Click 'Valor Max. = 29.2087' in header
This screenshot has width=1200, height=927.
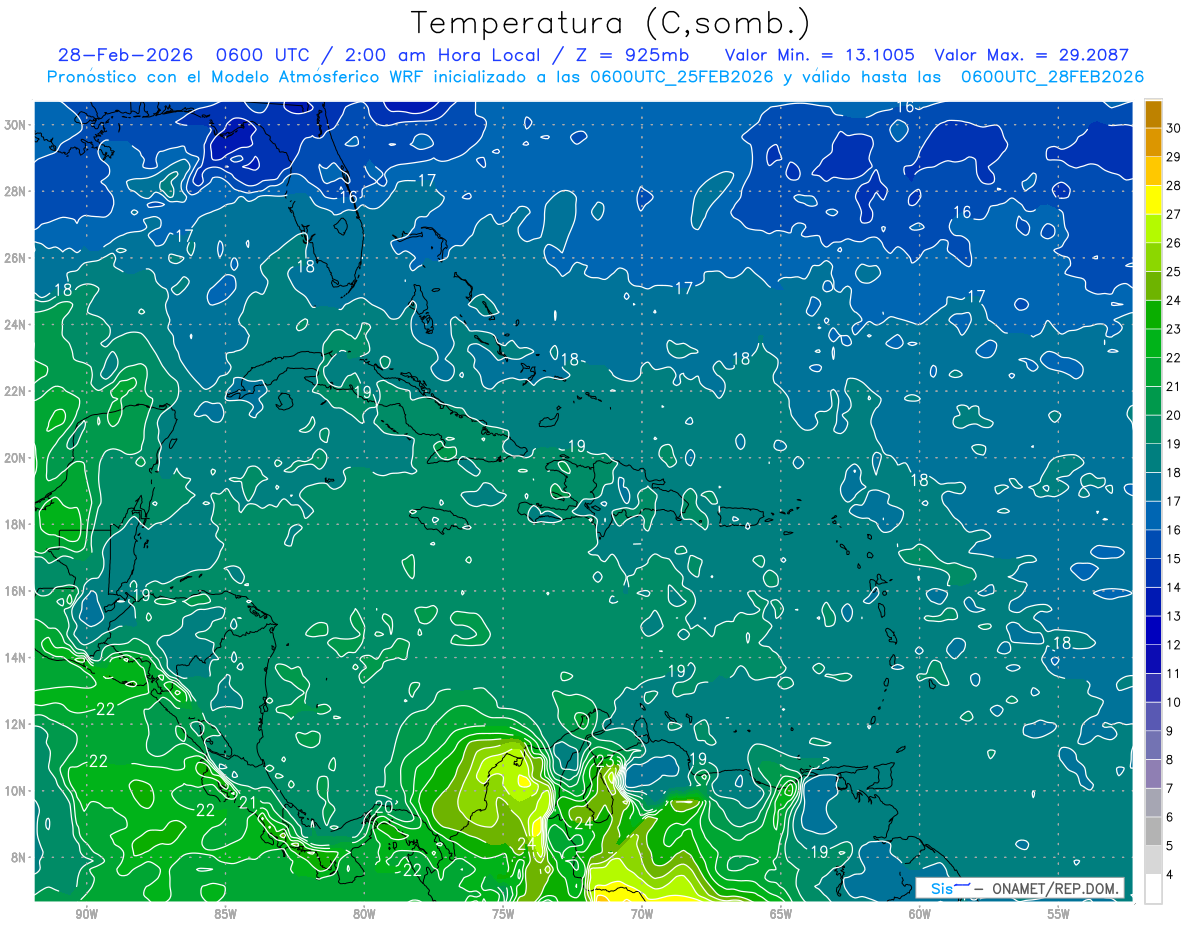(x=1031, y=55)
